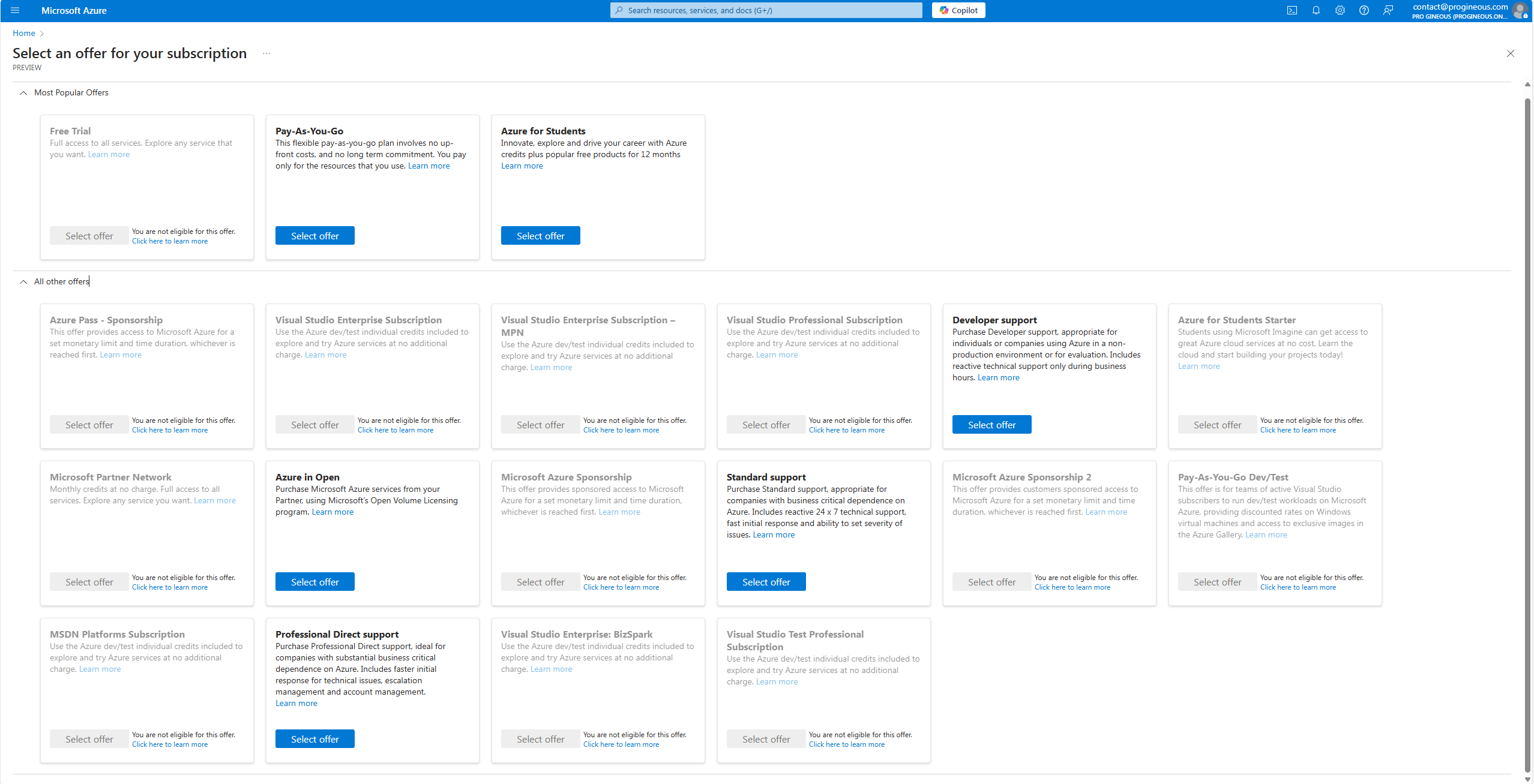The width and height of the screenshot is (1534, 784).
Task: Click Learn more in Microsoft Azure Sponsorship 2 description
Action: click(1106, 512)
